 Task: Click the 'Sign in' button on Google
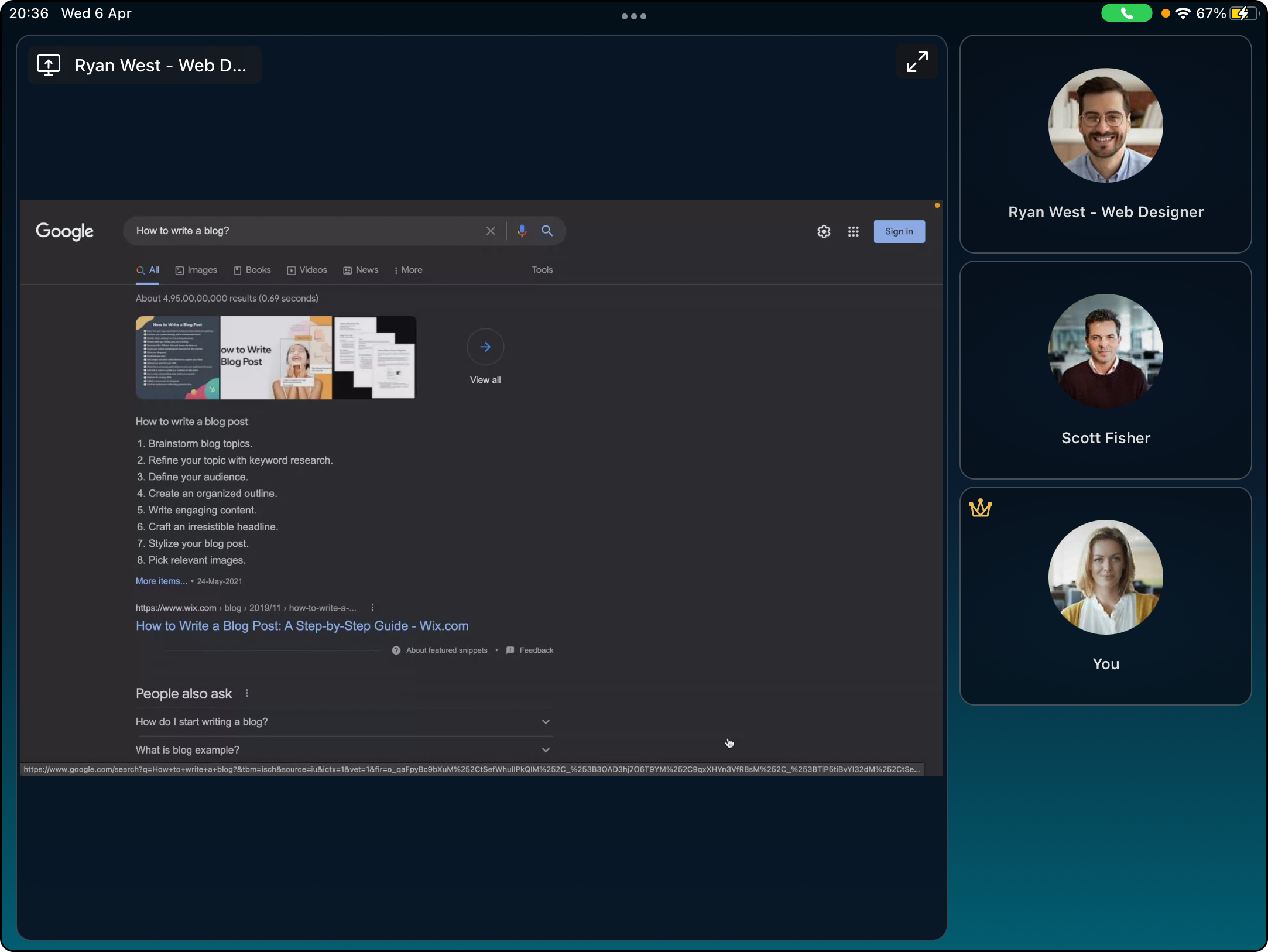pyautogui.click(x=899, y=230)
